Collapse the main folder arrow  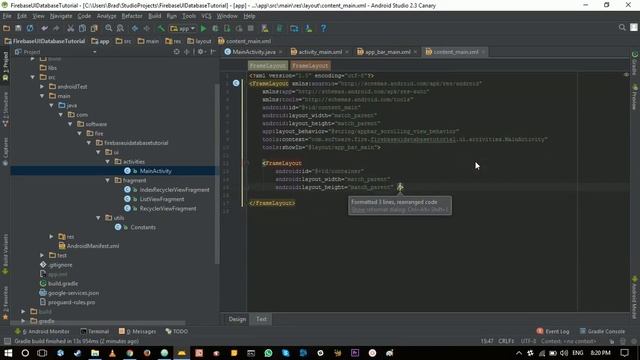42,96
